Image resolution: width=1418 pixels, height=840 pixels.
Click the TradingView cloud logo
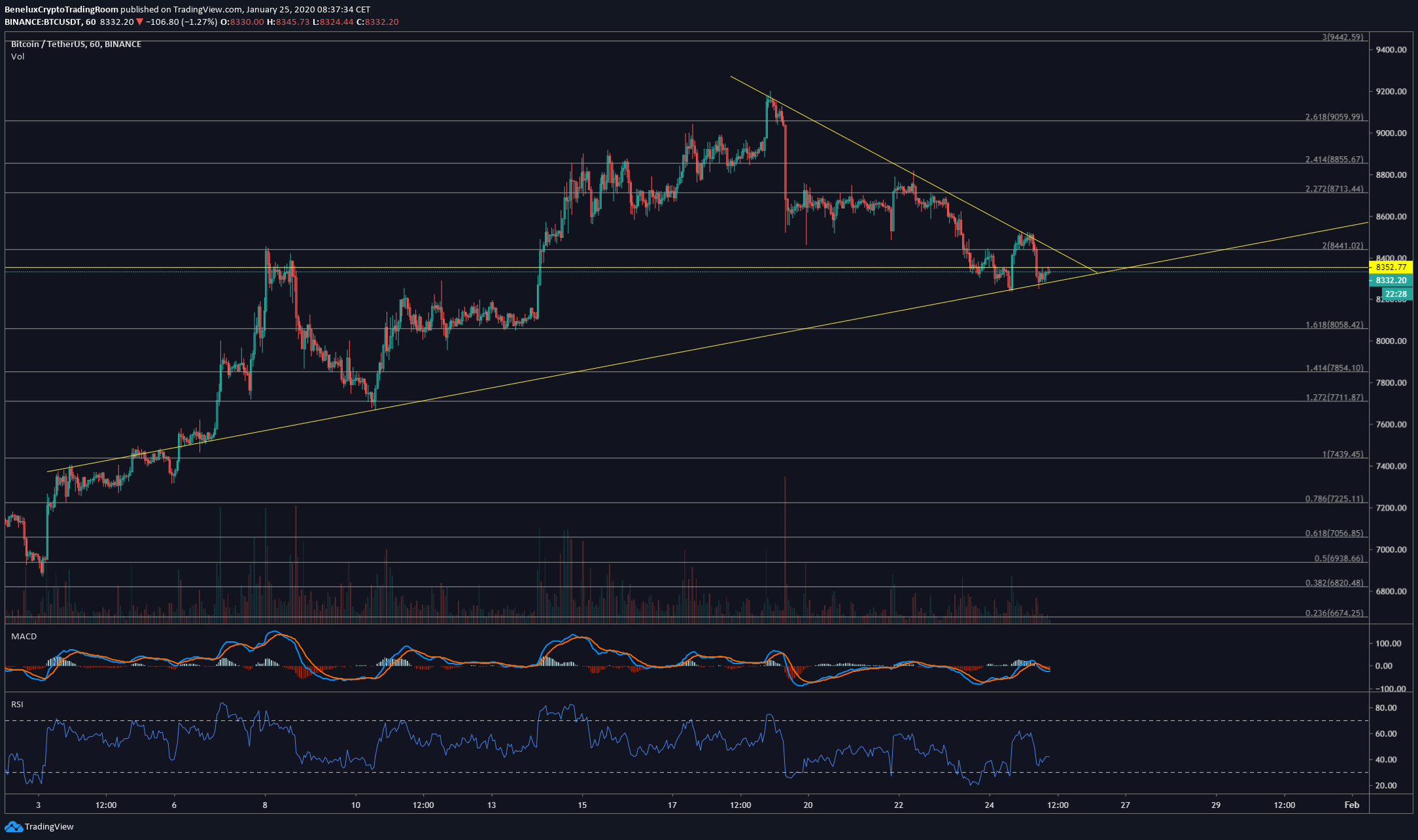tap(14, 826)
